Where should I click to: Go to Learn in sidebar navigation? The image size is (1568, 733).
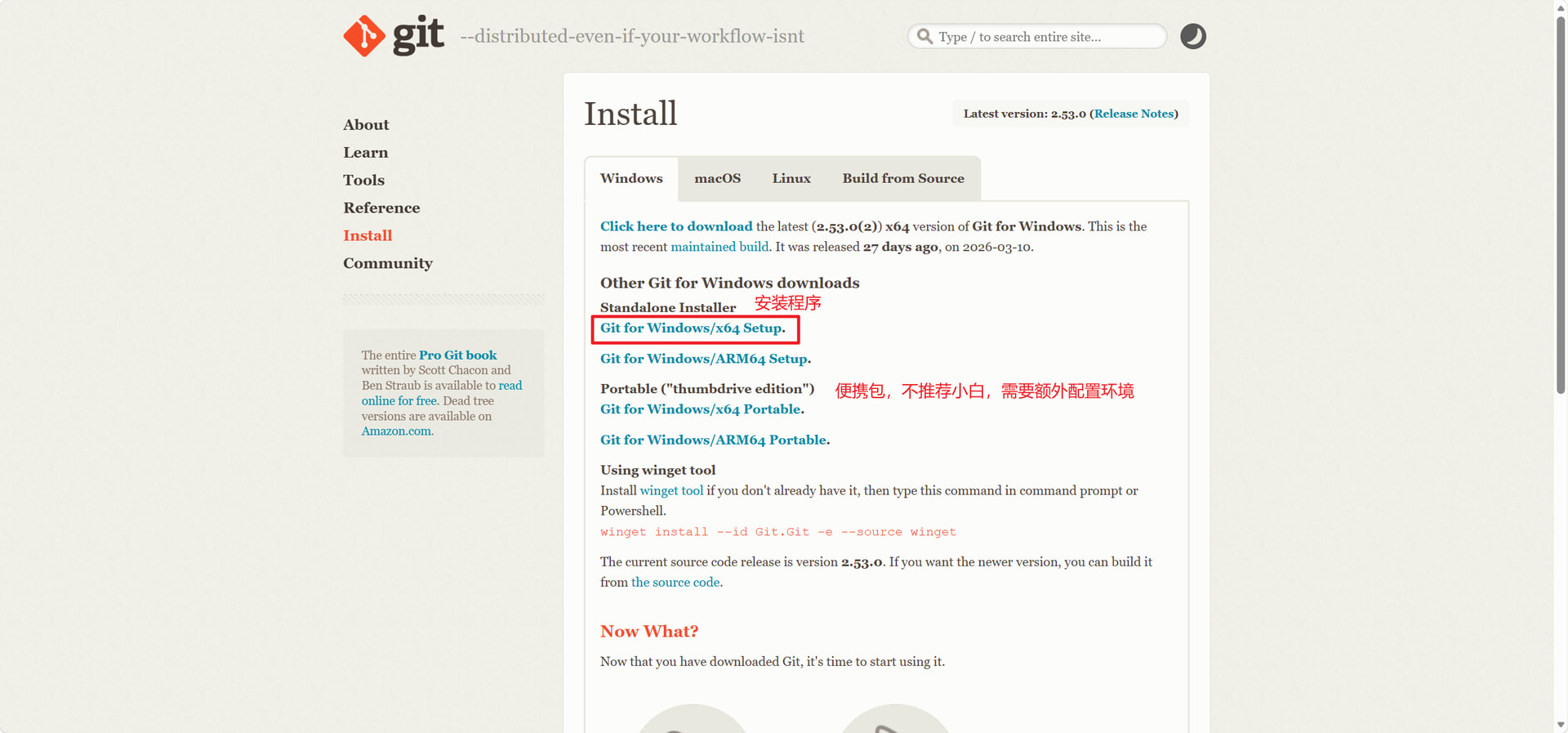pyautogui.click(x=365, y=153)
